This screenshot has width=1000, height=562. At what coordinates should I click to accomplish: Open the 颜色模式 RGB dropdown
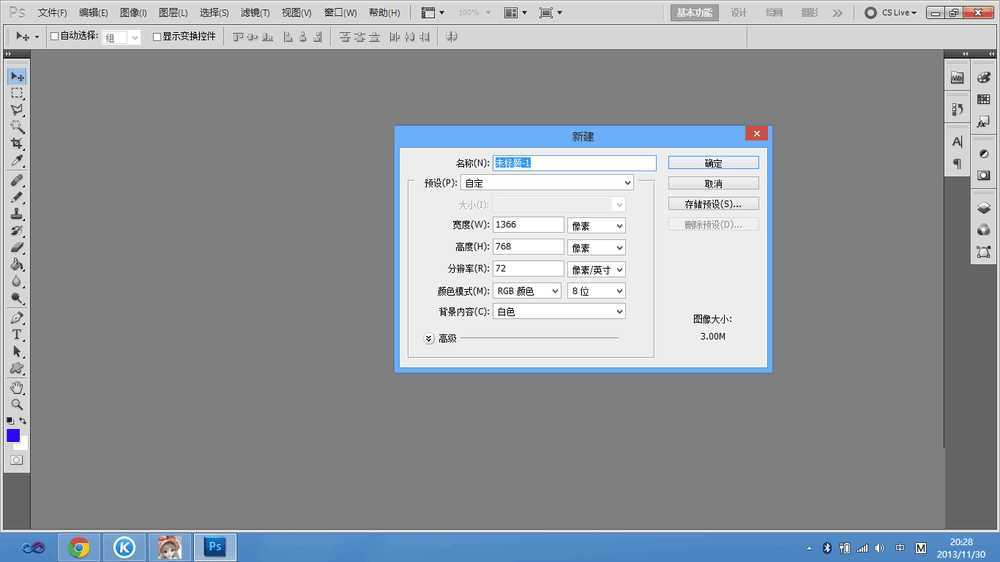[527, 291]
